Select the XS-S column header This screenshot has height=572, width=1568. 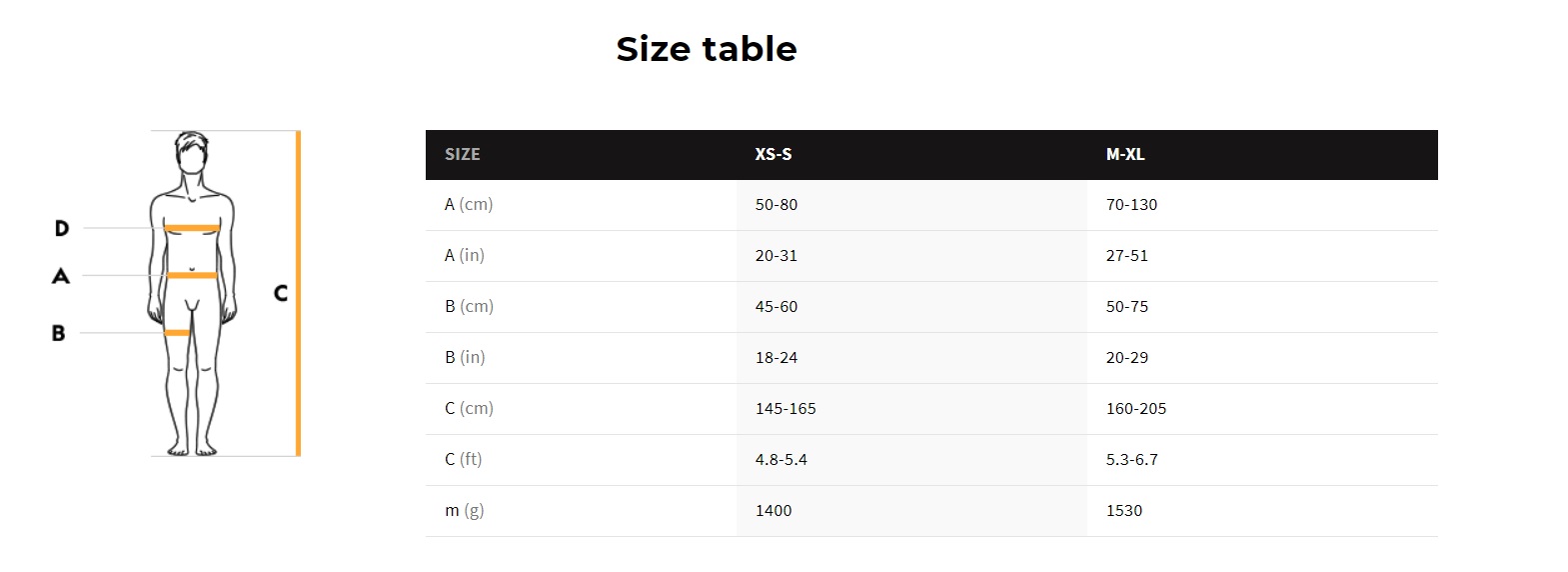[774, 155]
